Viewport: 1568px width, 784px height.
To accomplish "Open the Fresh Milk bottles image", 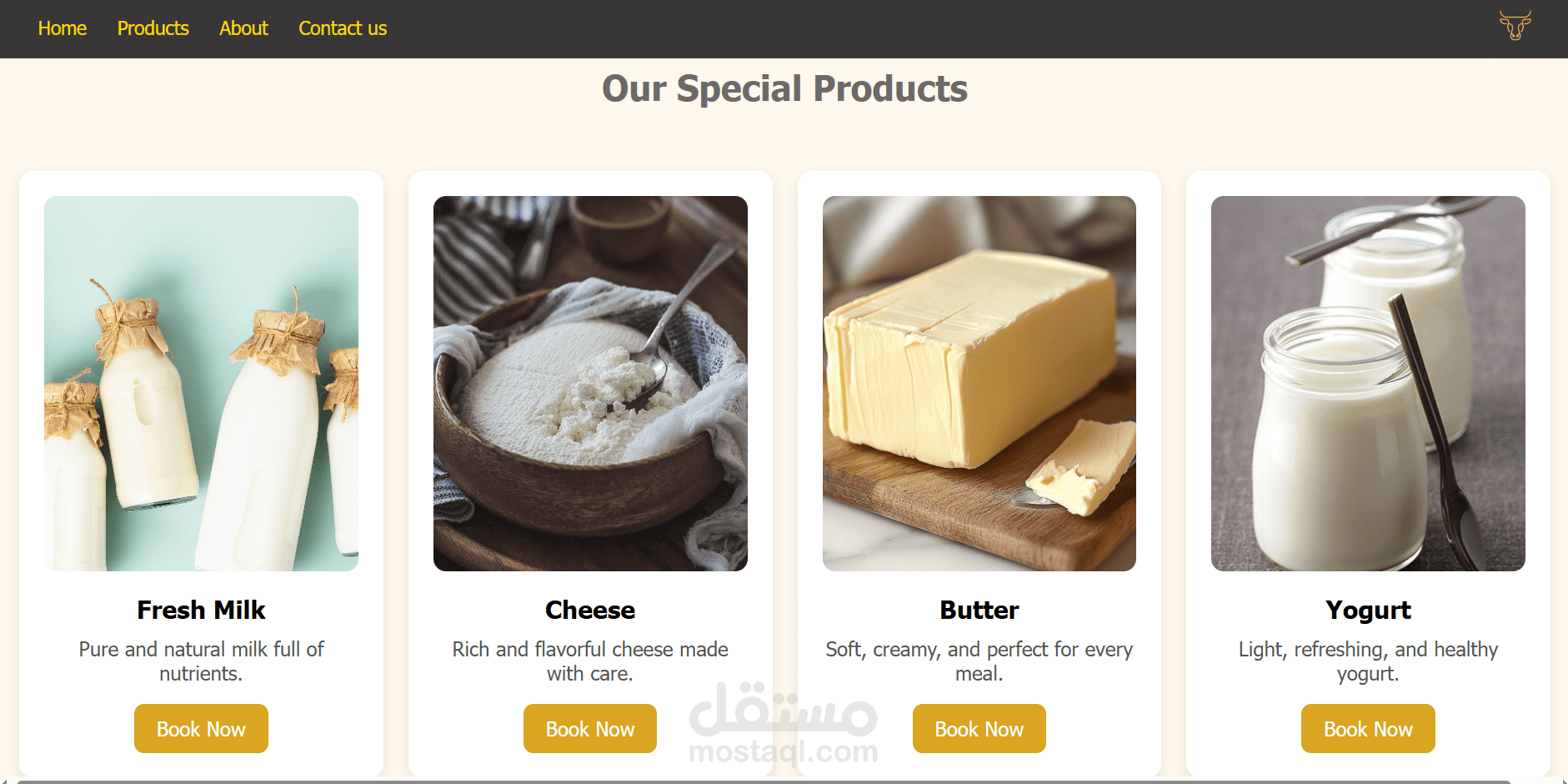I will coord(201,384).
